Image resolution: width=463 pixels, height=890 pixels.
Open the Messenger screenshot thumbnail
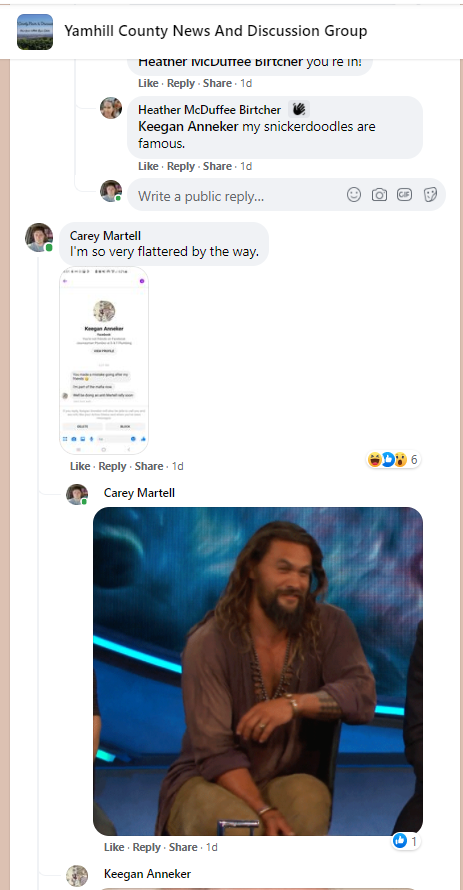pyautogui.click(x=104, y=360)
